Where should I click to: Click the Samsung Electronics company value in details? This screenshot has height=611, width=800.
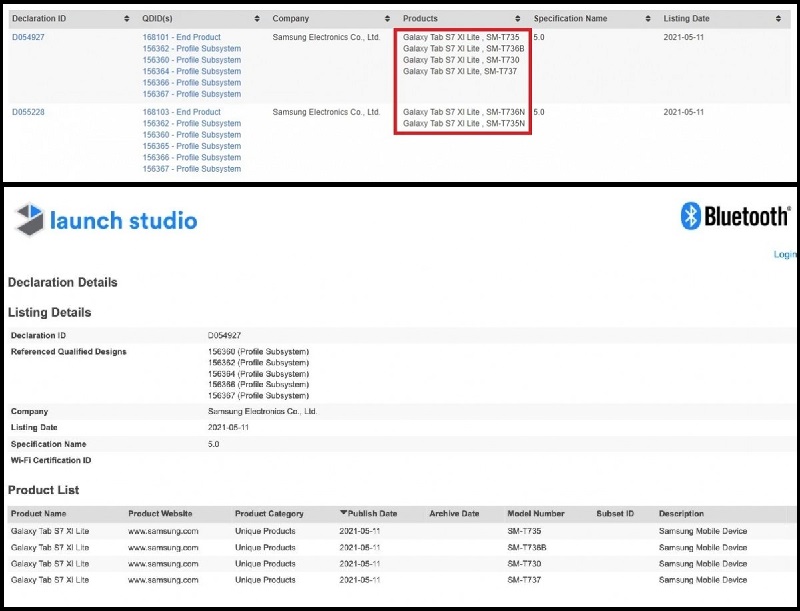tap(262, 411)
